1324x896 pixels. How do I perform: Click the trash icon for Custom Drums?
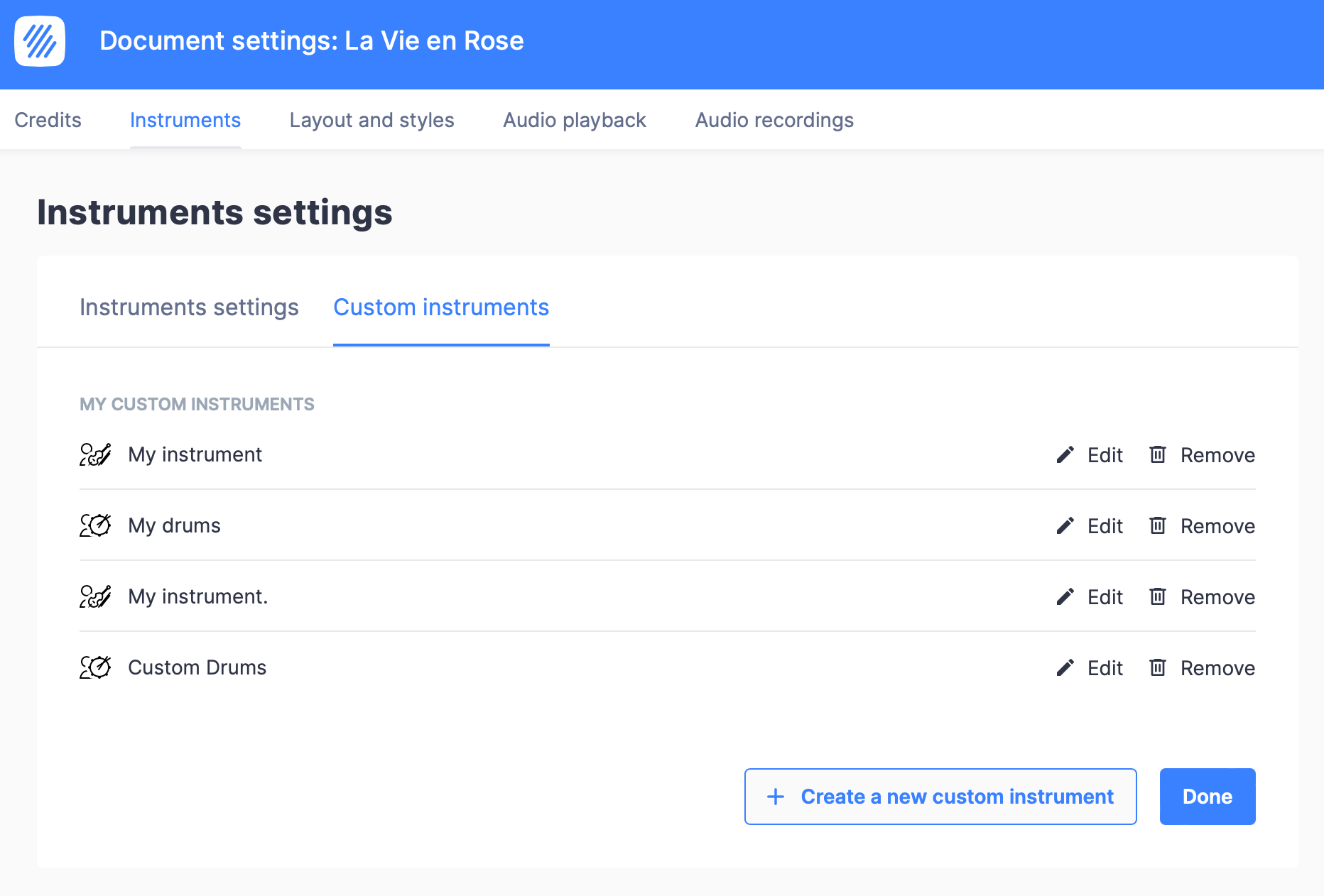pyautogui.click(x=1158, y=667)
